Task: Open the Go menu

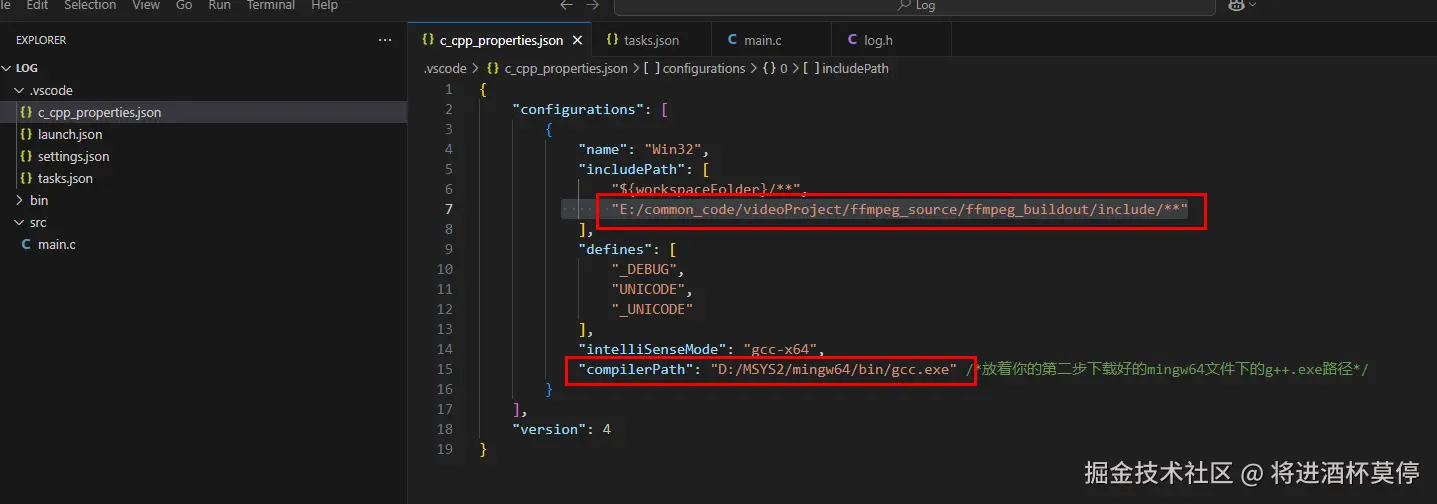Action: pos(184,5)
